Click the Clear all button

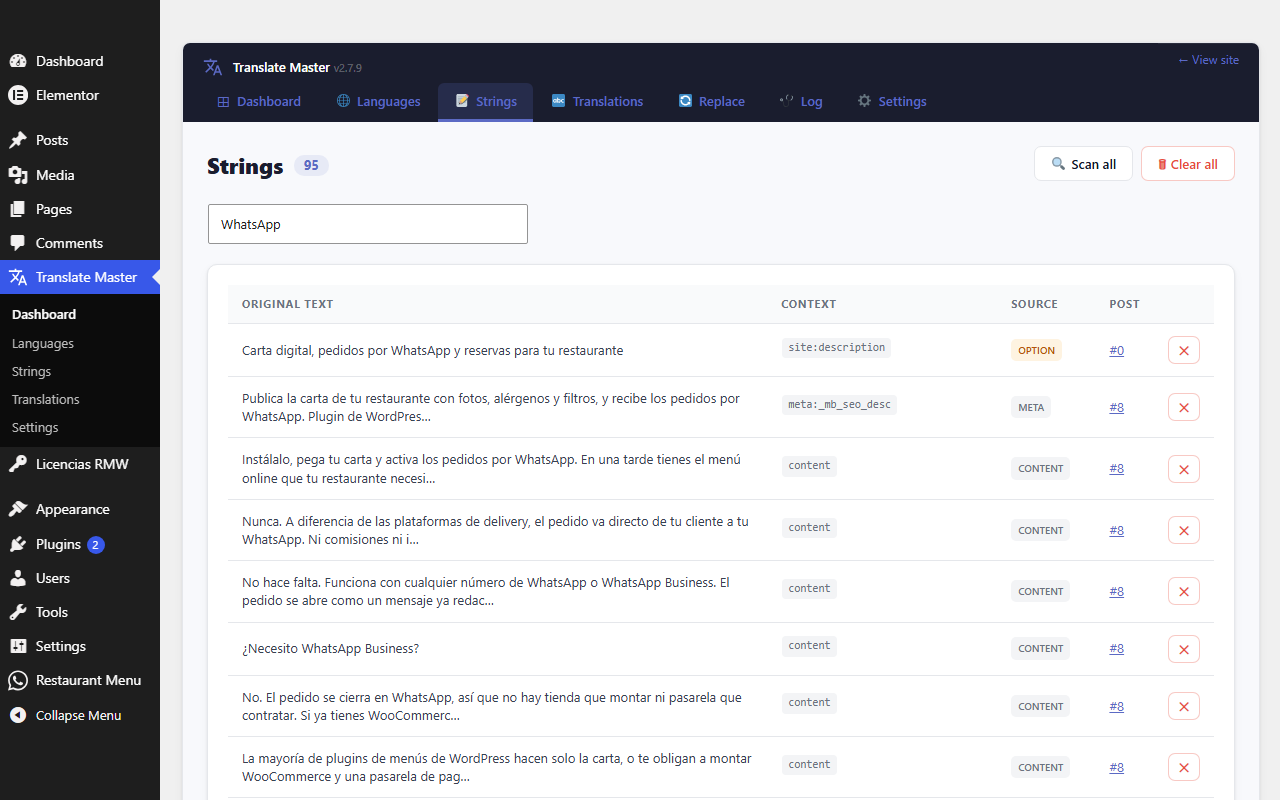point(1188,164)
